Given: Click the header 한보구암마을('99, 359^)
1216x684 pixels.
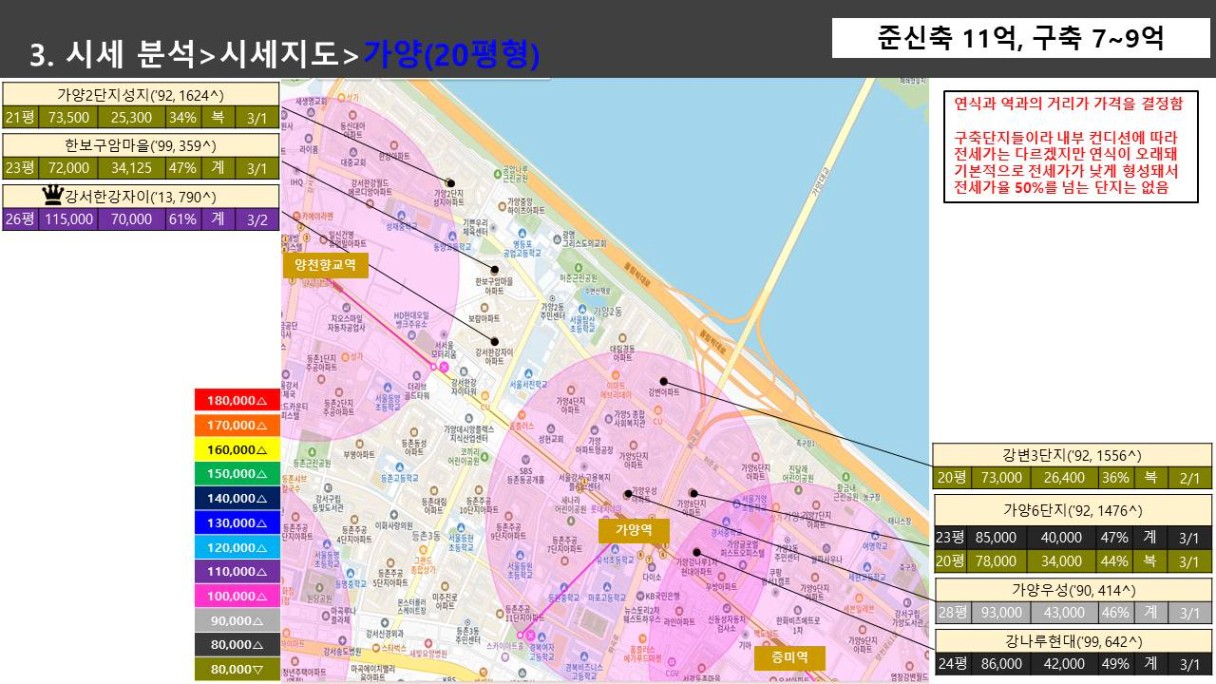Looking at the screenshot, I should click(141, 144).
